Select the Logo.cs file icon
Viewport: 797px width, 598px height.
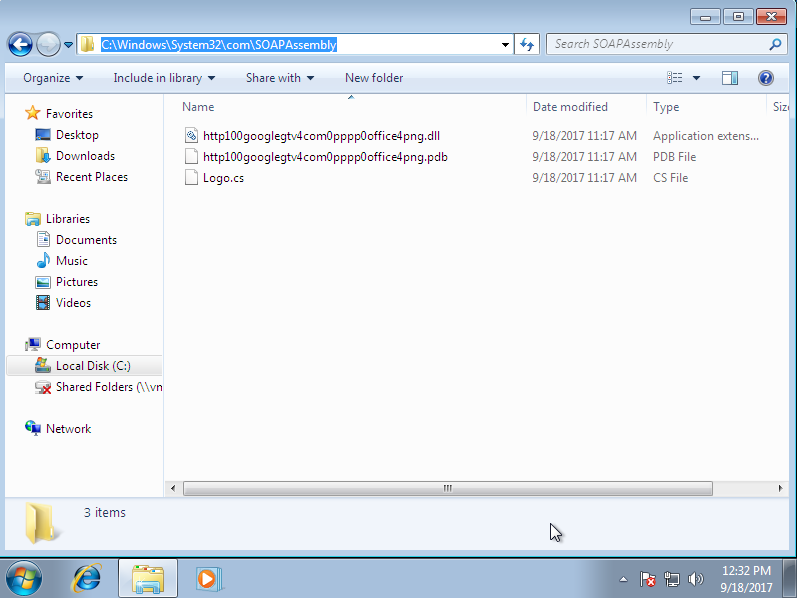[x=191, y=177]
